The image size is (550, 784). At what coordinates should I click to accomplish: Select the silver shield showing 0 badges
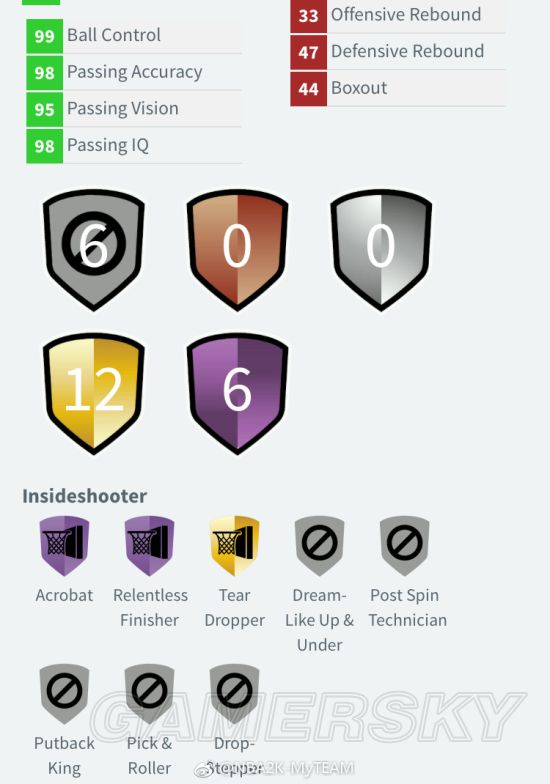[381, 250]
